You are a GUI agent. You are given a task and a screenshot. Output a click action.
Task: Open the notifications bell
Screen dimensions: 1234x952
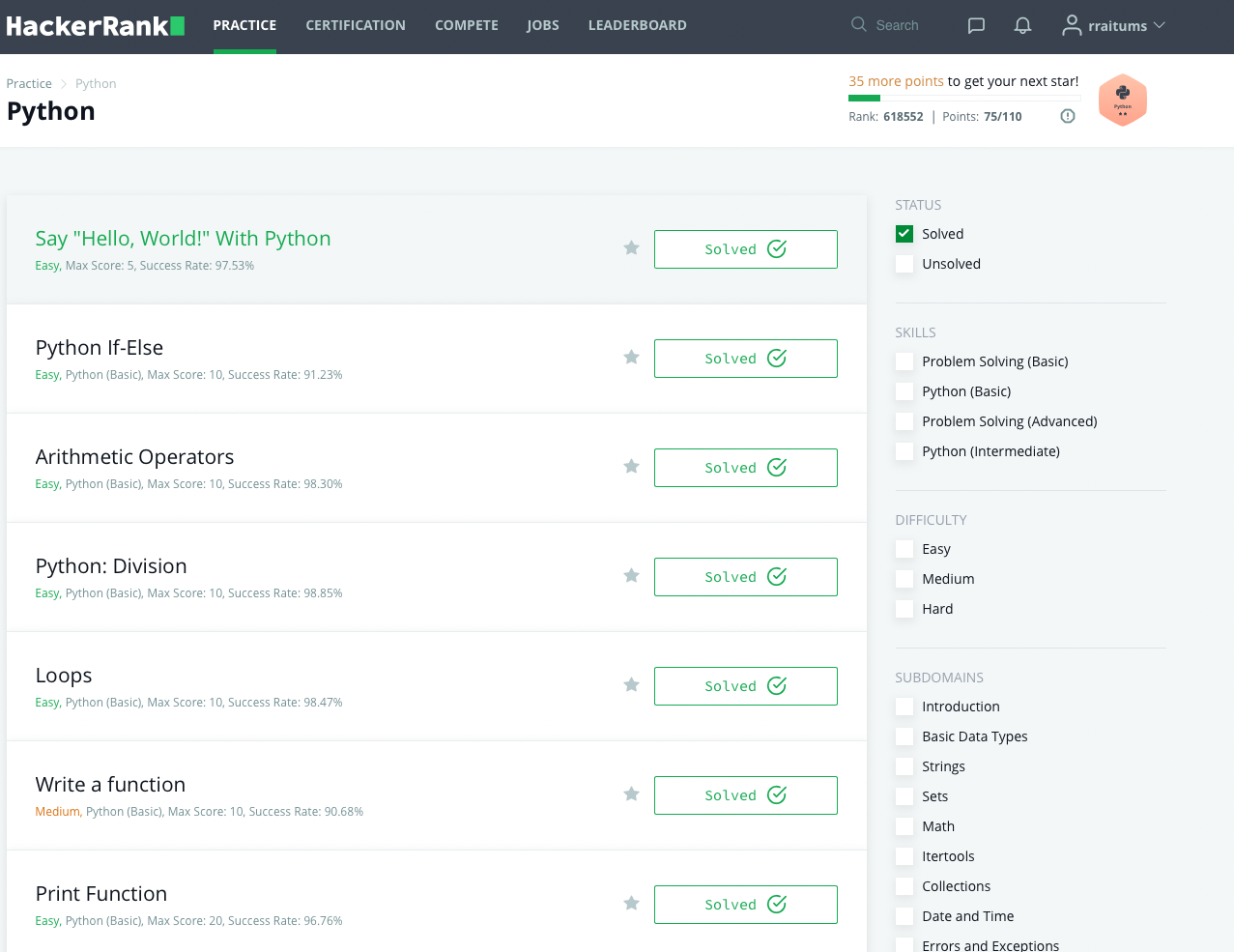coord(1022,26)
